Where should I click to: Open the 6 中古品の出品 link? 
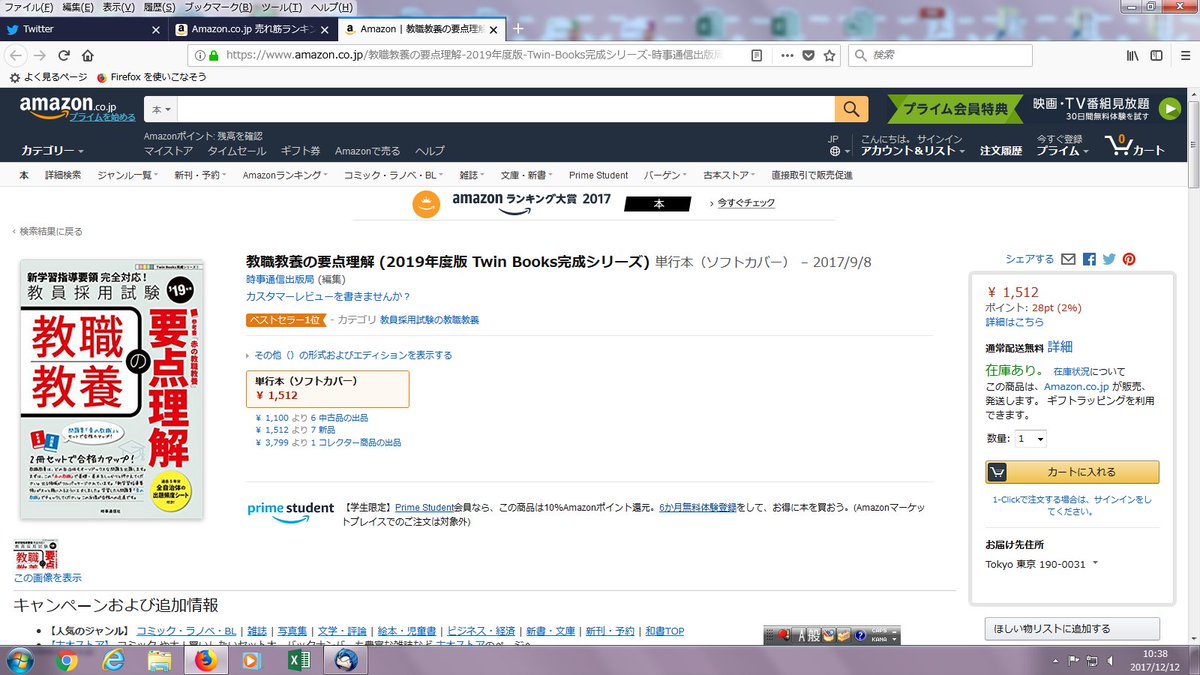(339, 417)
